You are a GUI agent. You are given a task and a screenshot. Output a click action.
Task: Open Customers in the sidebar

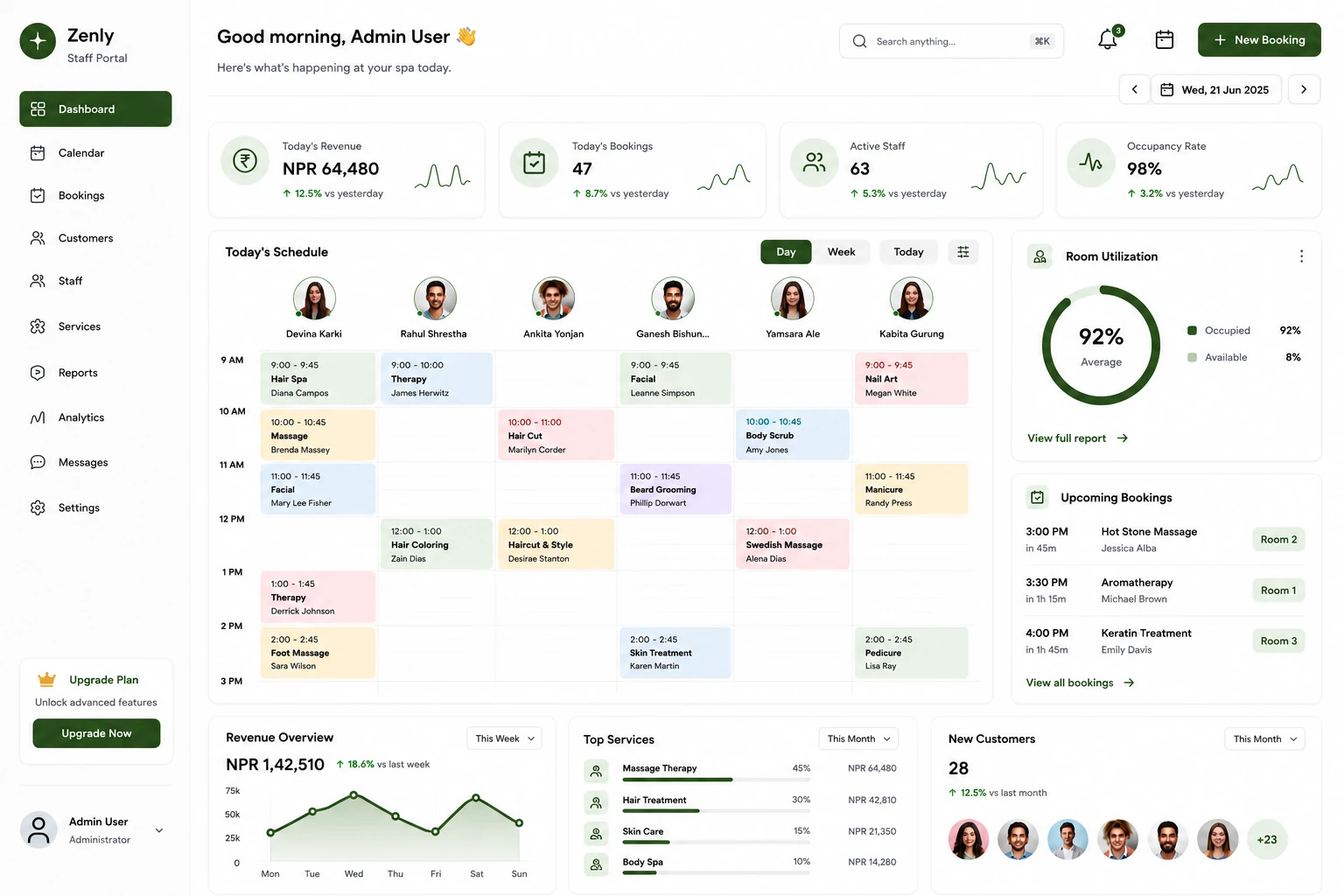[95, 238]
